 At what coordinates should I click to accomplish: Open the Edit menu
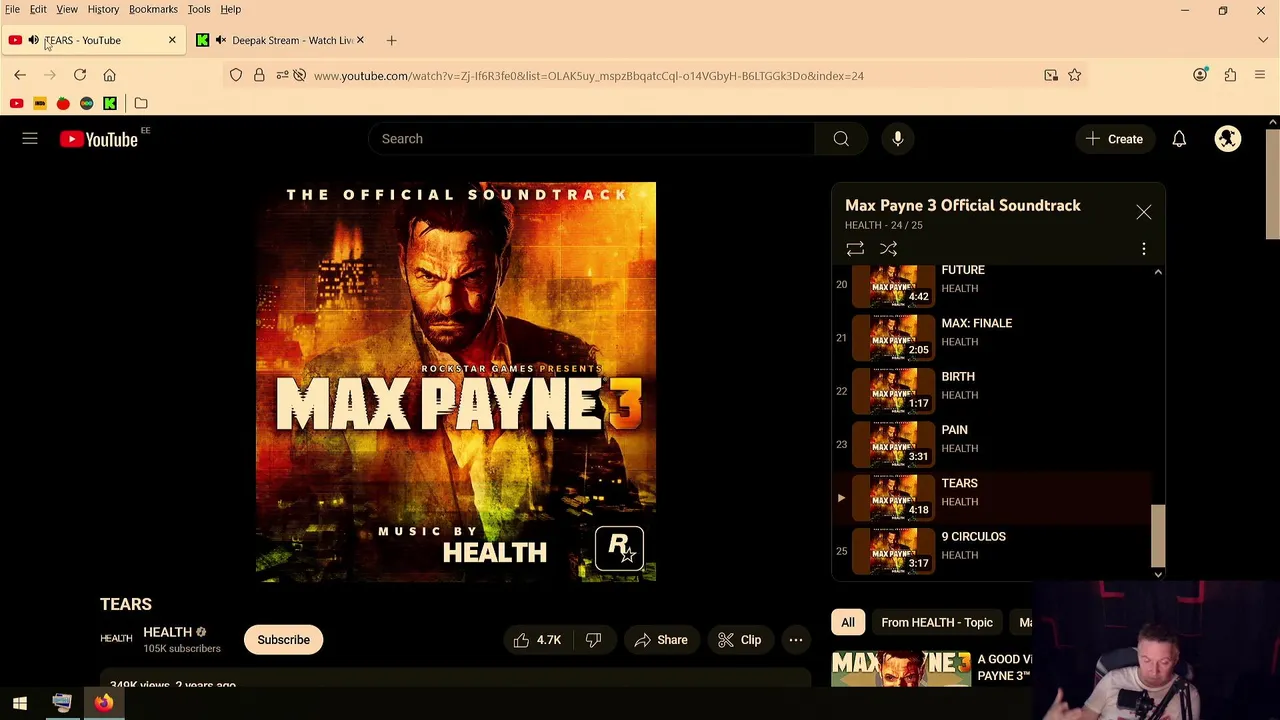click(38, 9)
